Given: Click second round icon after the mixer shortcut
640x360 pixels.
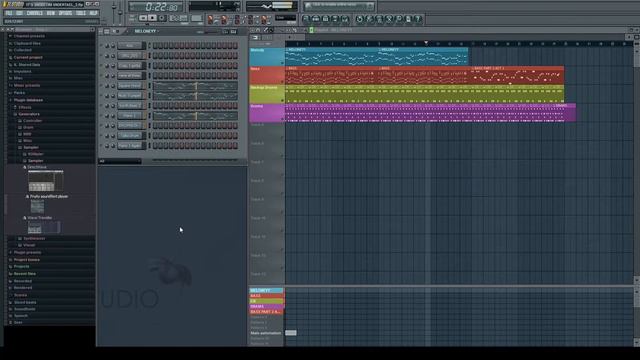Looking at the screenshot, I should point(369,19).
